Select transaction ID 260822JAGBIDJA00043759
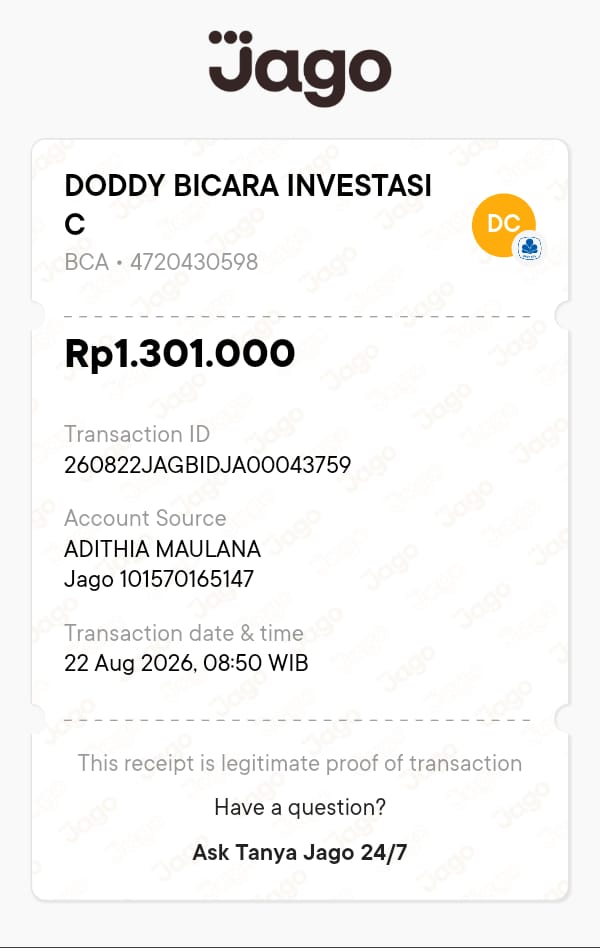Screen dimensions: 600x948 (207, 464)
